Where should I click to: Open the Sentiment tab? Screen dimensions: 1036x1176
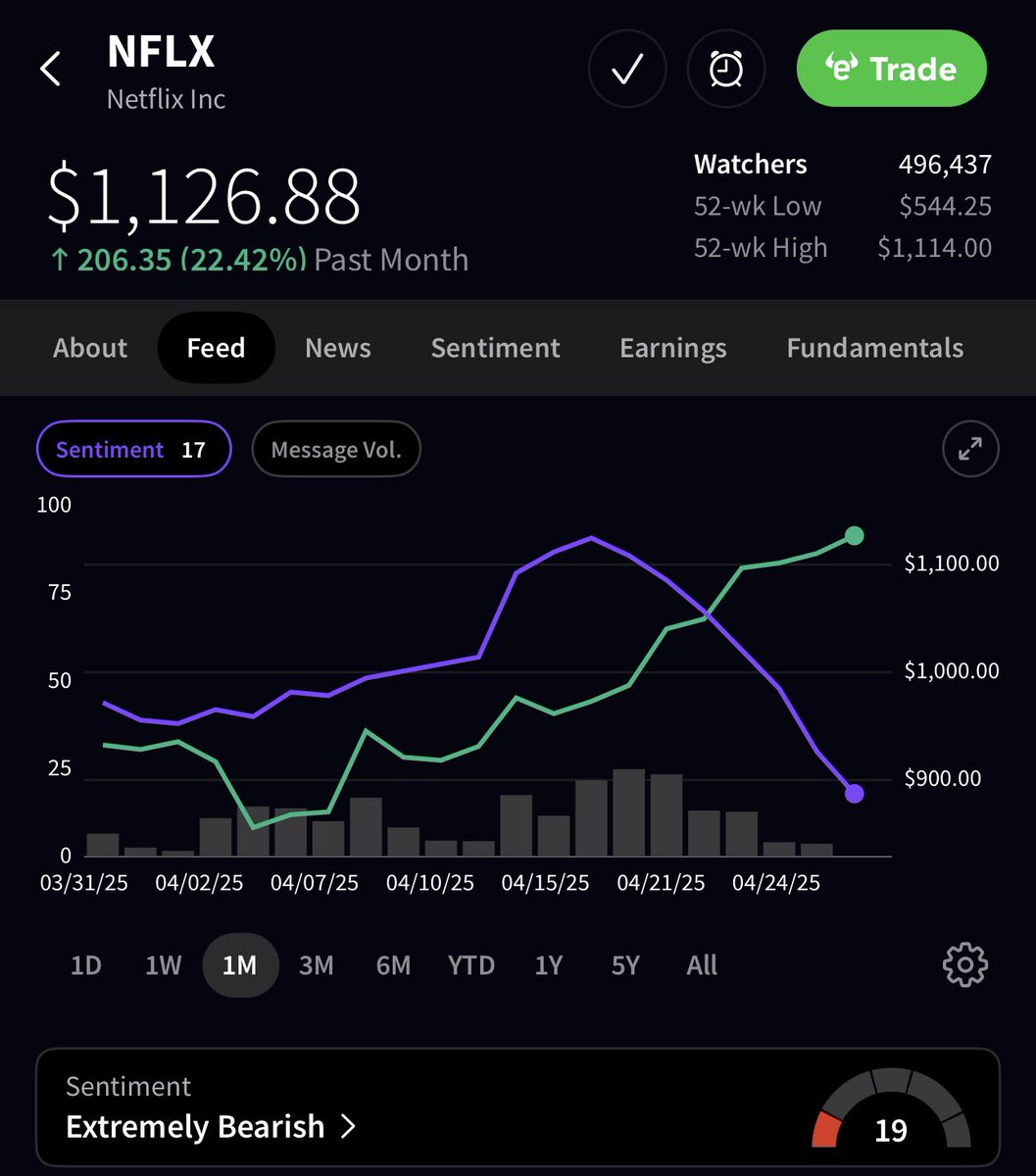coord(496,348)
